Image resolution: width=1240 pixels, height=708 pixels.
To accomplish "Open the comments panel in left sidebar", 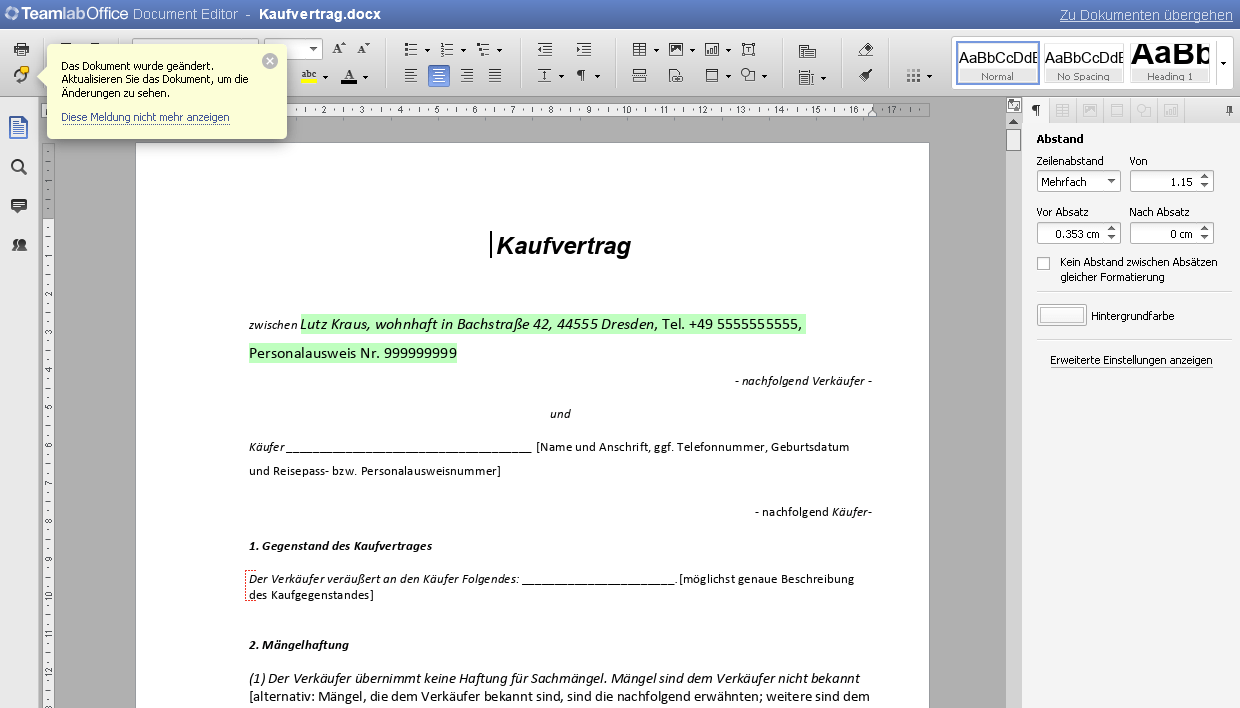I will 19,206.
